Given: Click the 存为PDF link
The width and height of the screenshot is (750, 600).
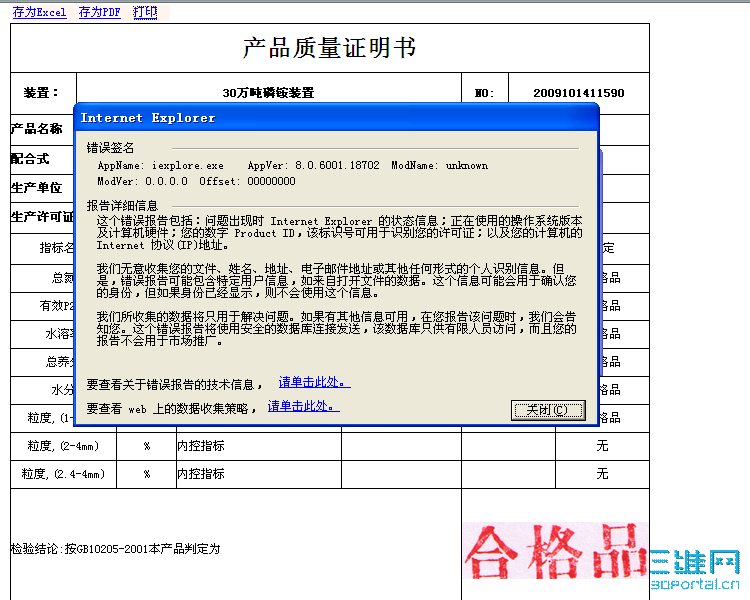Looking at the screenshot, I should click(x=99, y=12).
